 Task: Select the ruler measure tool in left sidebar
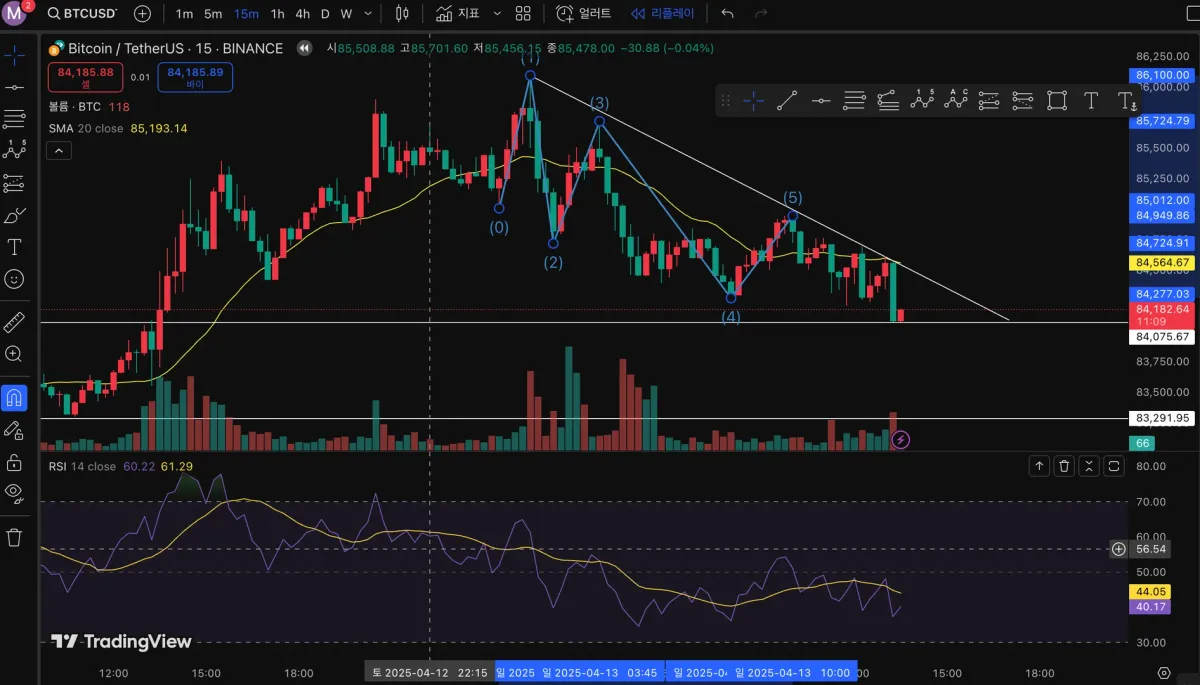pos(14,321)
